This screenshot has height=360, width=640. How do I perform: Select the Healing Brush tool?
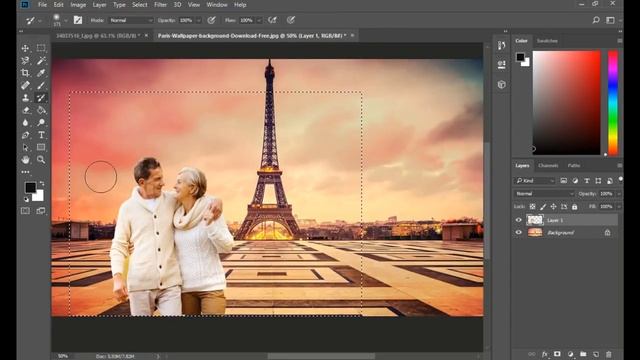pos(25,85)
